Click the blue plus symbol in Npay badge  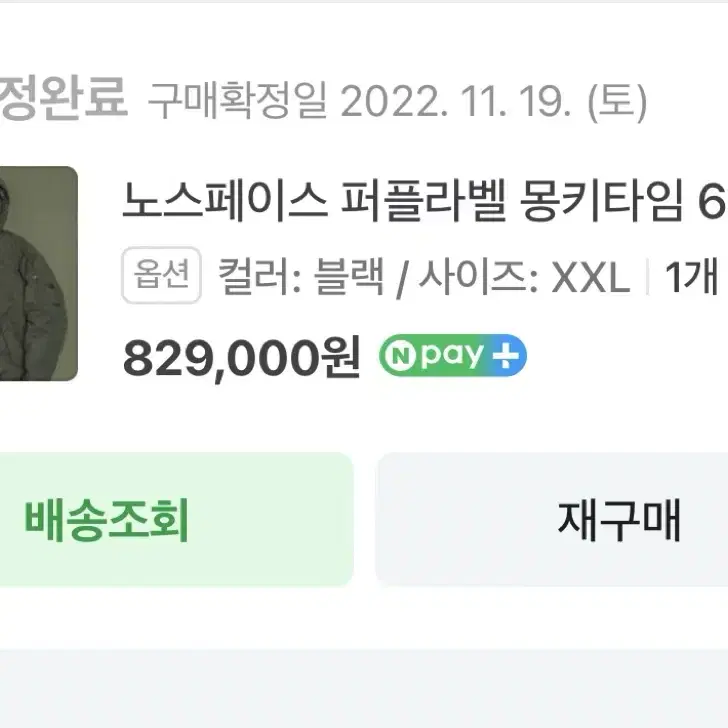[506, 356]
